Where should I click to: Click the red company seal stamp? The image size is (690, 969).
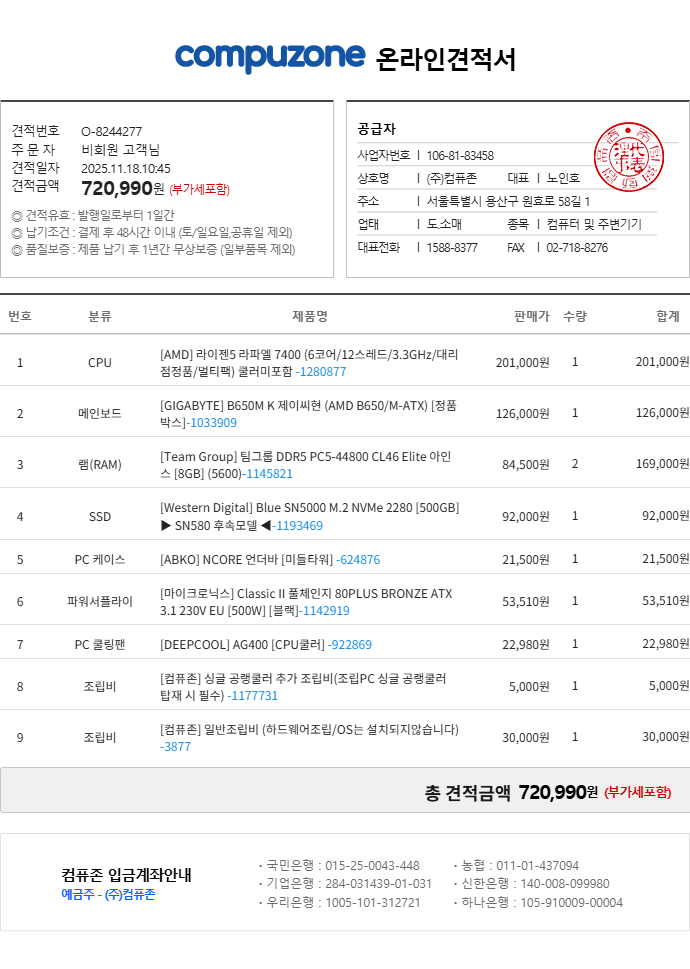point(629,157)
